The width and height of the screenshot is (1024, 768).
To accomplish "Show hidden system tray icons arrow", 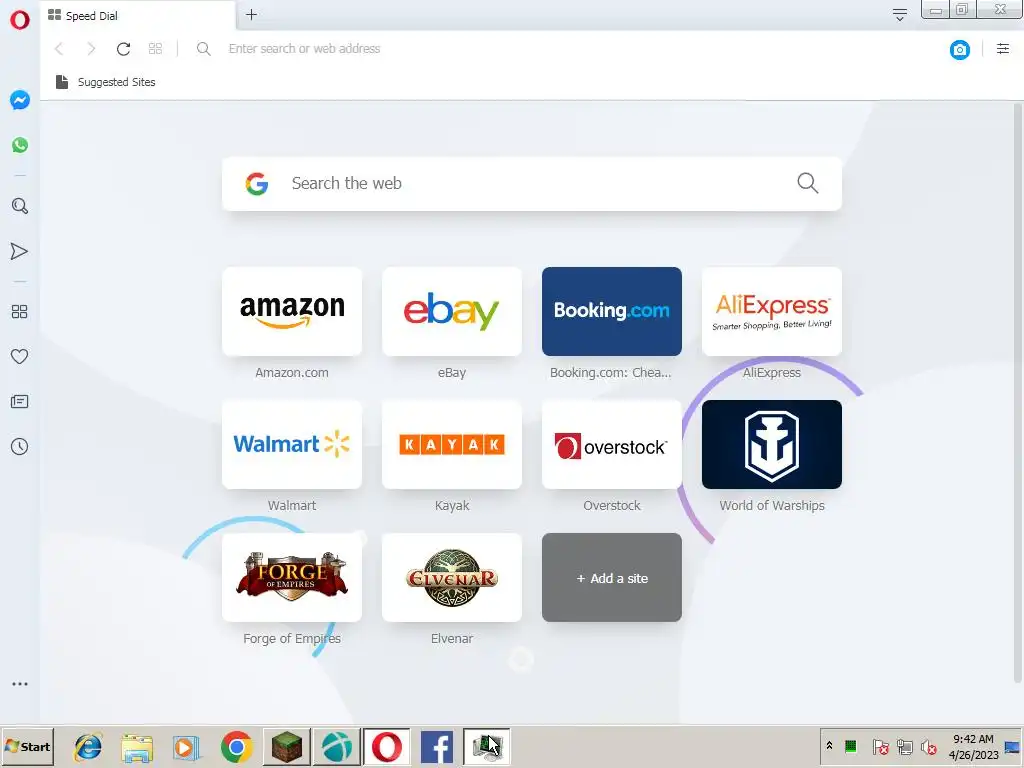I will tap(829, 746).
